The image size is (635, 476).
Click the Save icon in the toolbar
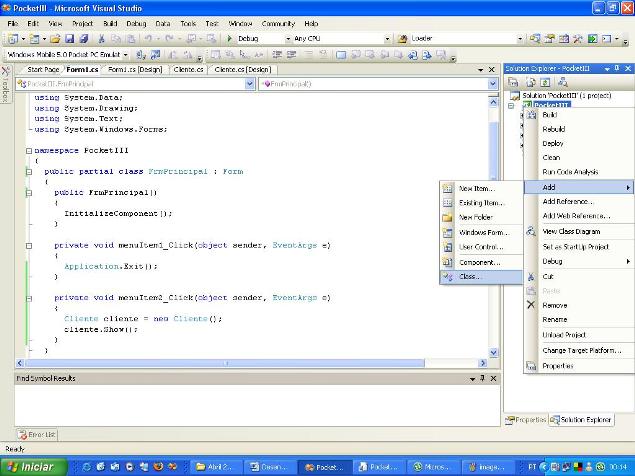point(70,39)
